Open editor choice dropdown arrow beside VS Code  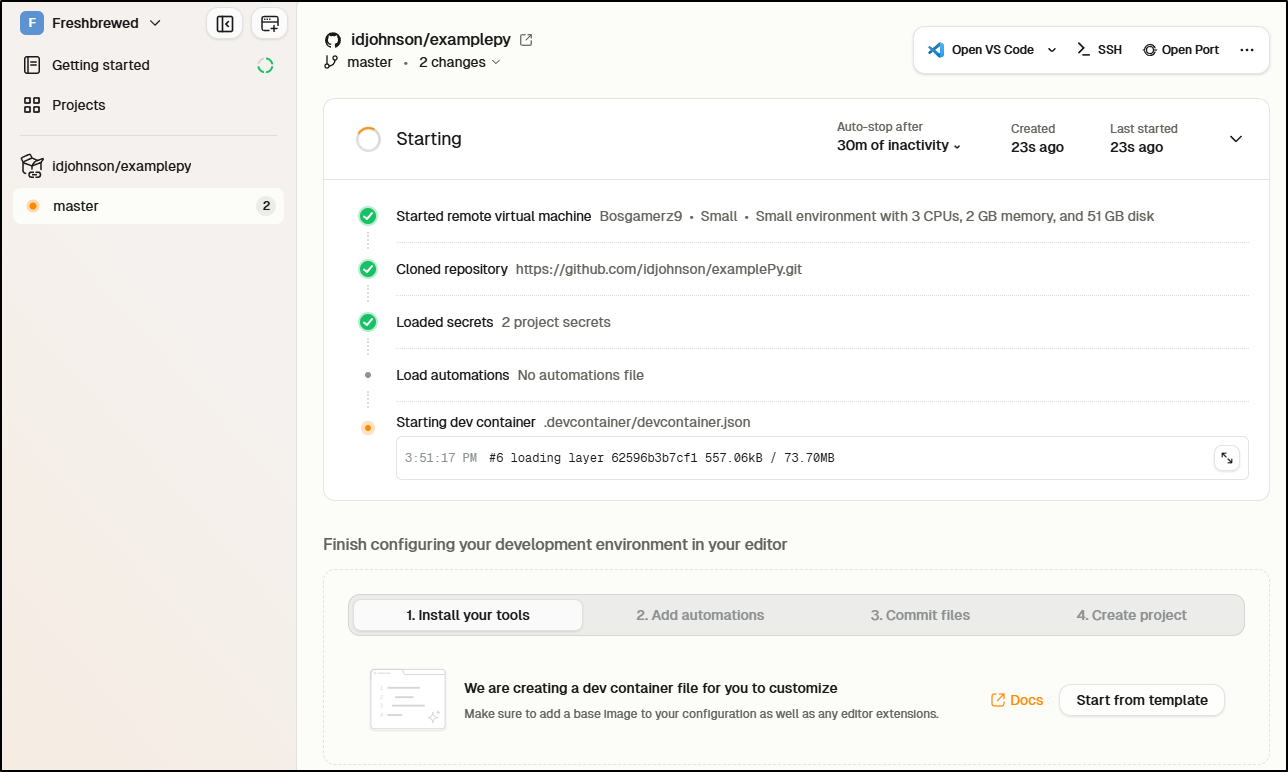1052,49
